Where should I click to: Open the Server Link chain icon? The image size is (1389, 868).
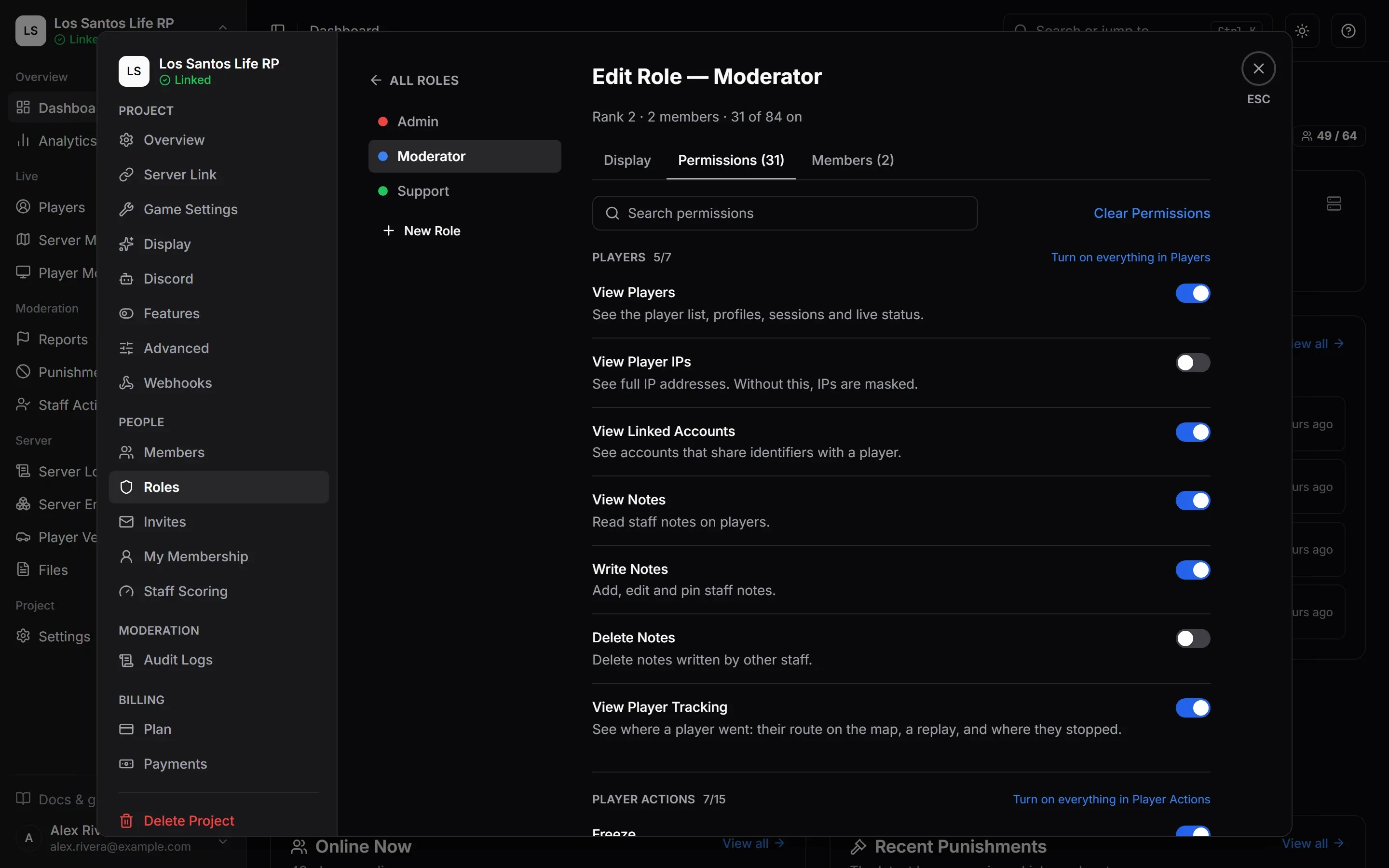tap(126, 175)
